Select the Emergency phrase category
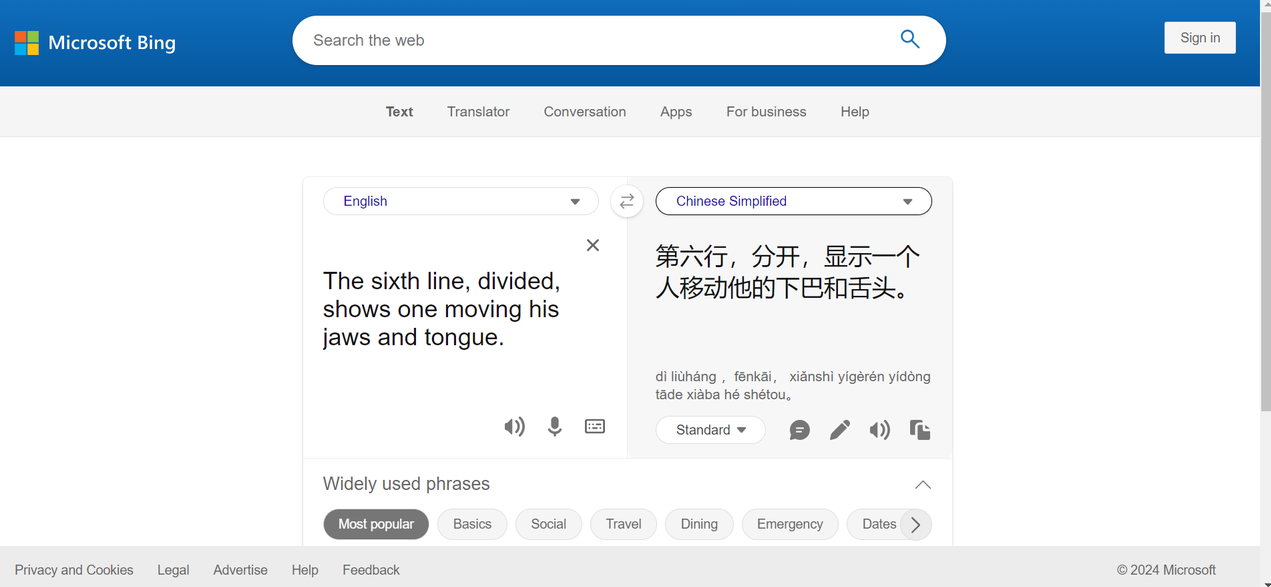This screenshot has width=1271, height=587. 790,524
